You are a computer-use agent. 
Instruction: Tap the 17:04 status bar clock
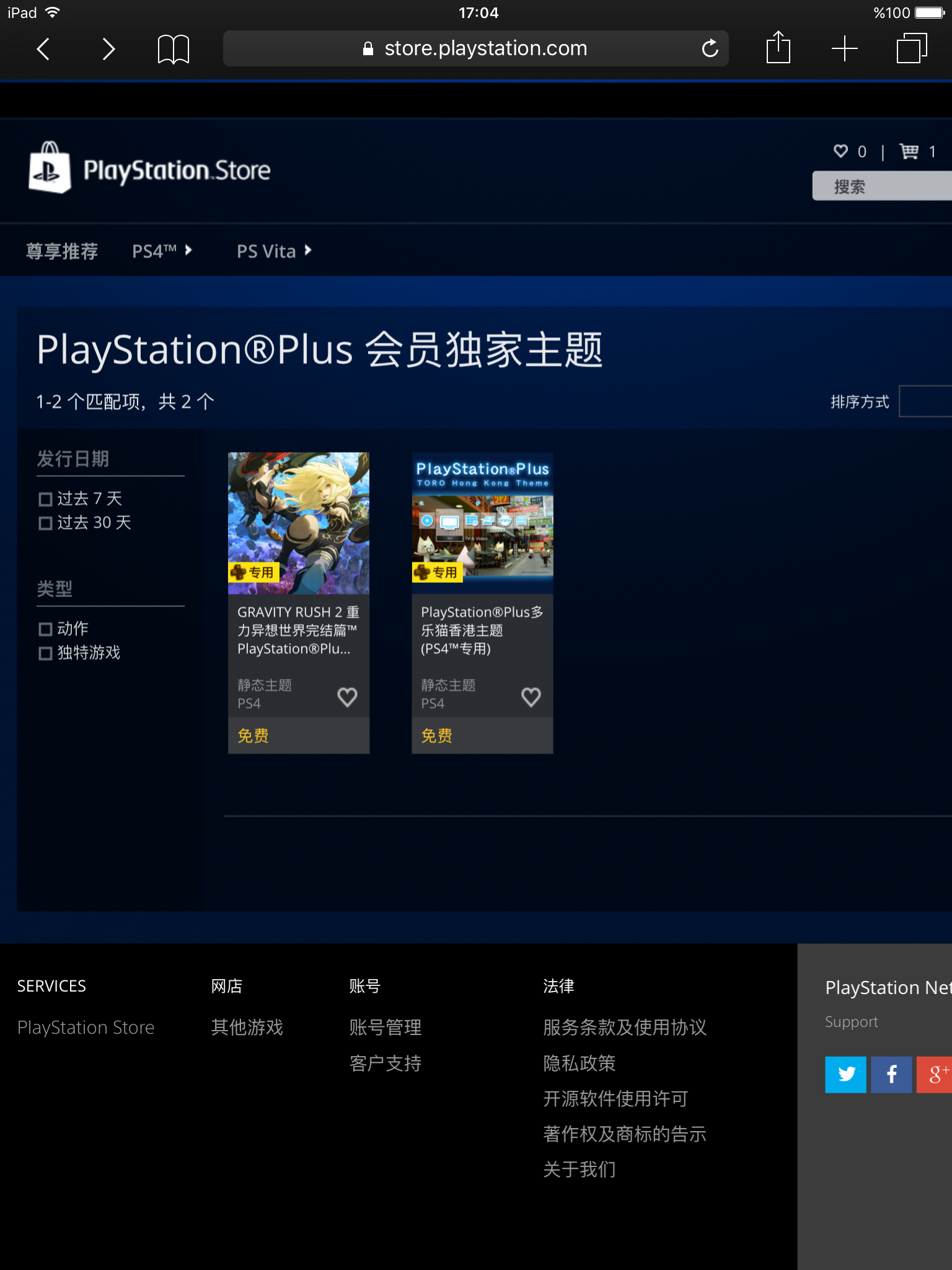tap(478, 12)
